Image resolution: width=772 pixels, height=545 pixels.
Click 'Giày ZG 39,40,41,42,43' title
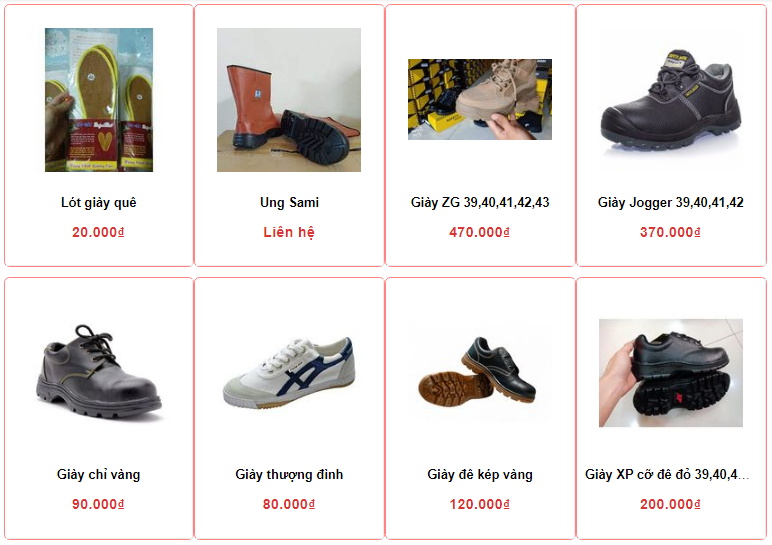click(x=480, y=202)
